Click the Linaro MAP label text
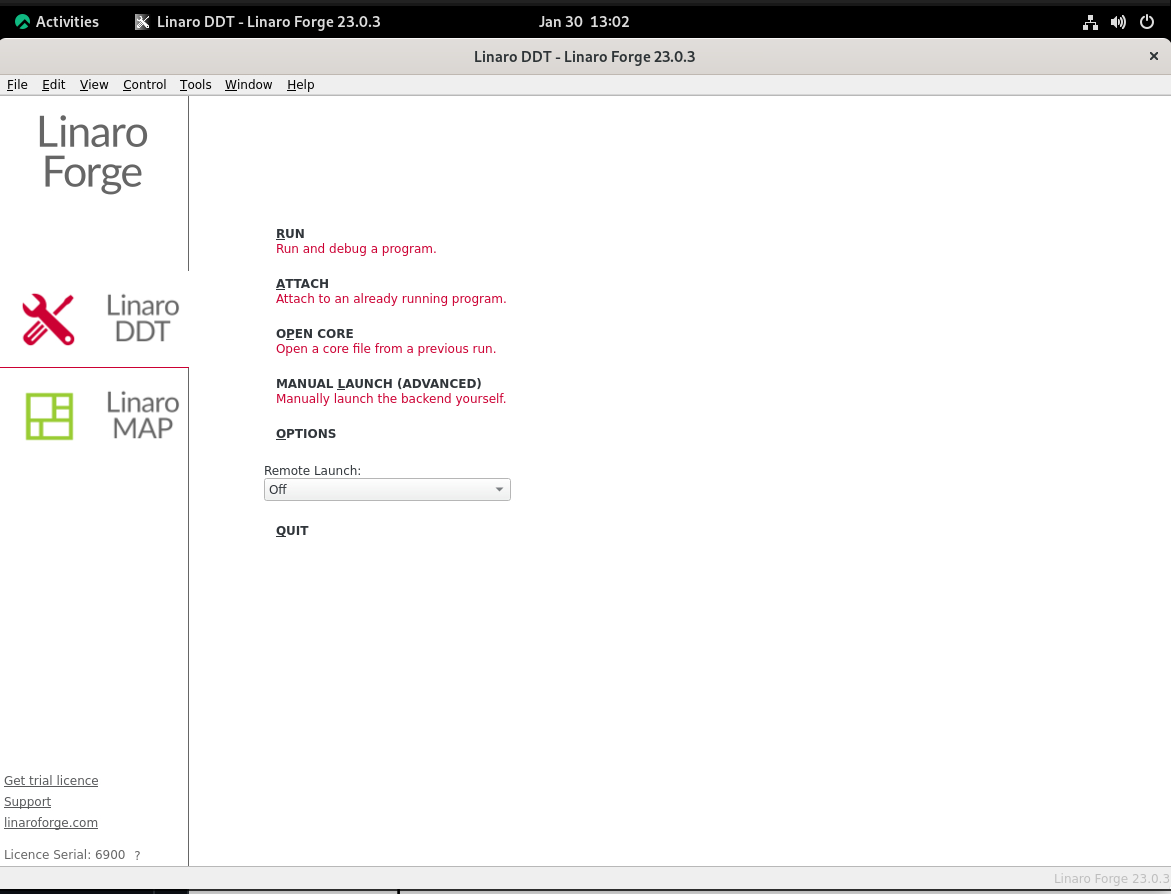The height and width of the screenshot is (894, 1171). click(x=143, y=415)
